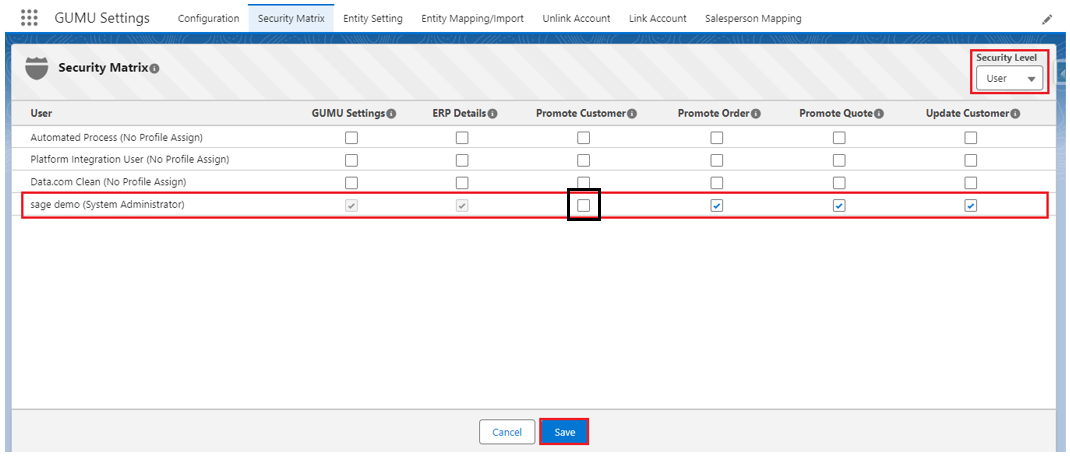1070x460 pixels.
Task: Check GUMU Settings for Automated Process user
Action: coord(351,137)
